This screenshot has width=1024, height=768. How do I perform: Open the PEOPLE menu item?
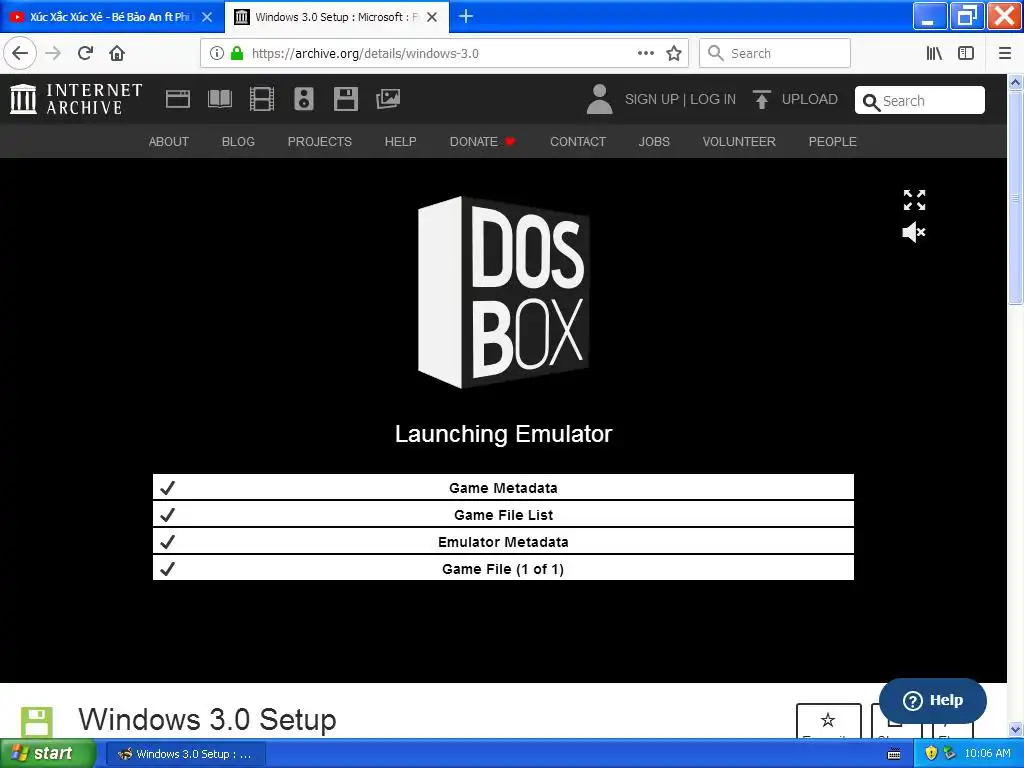tap(832, 141)
